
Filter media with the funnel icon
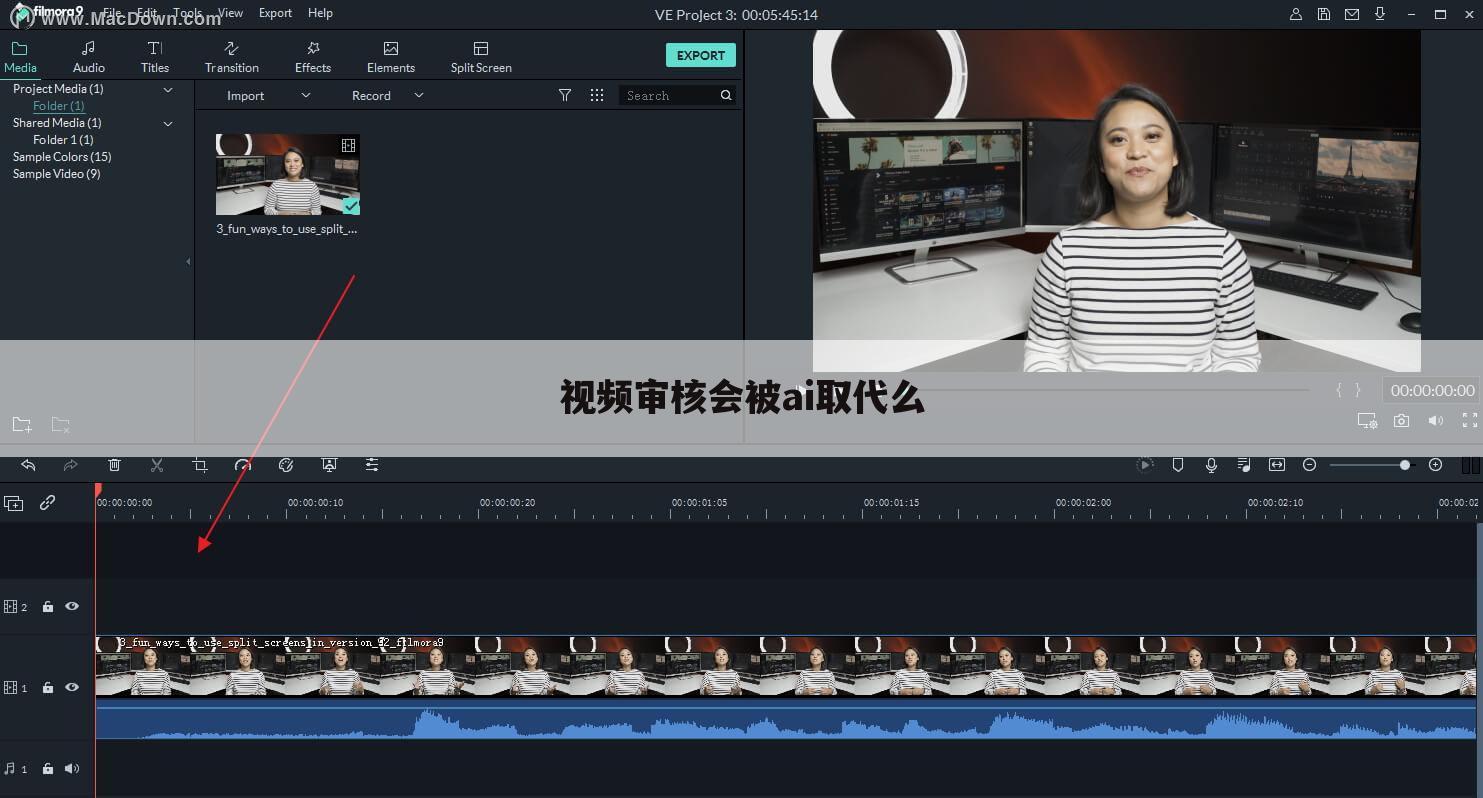point(565,95)
